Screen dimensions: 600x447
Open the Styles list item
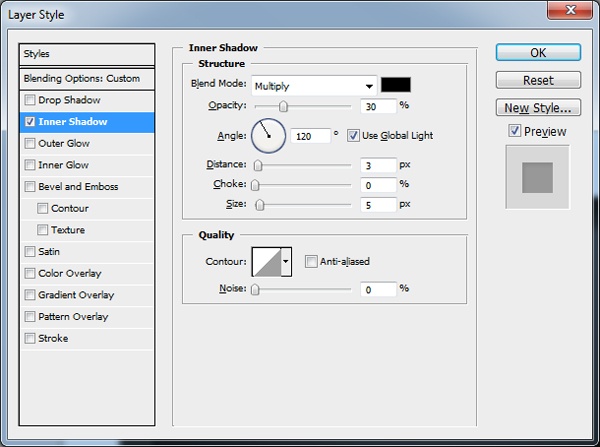click(x=88, y=54)
